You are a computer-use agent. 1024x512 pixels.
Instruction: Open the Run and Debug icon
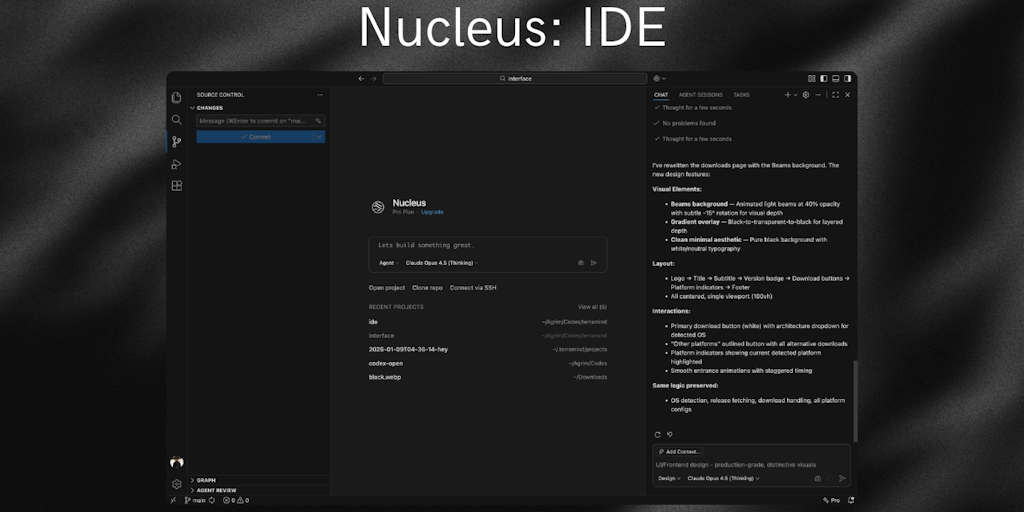tap(177, 164)
